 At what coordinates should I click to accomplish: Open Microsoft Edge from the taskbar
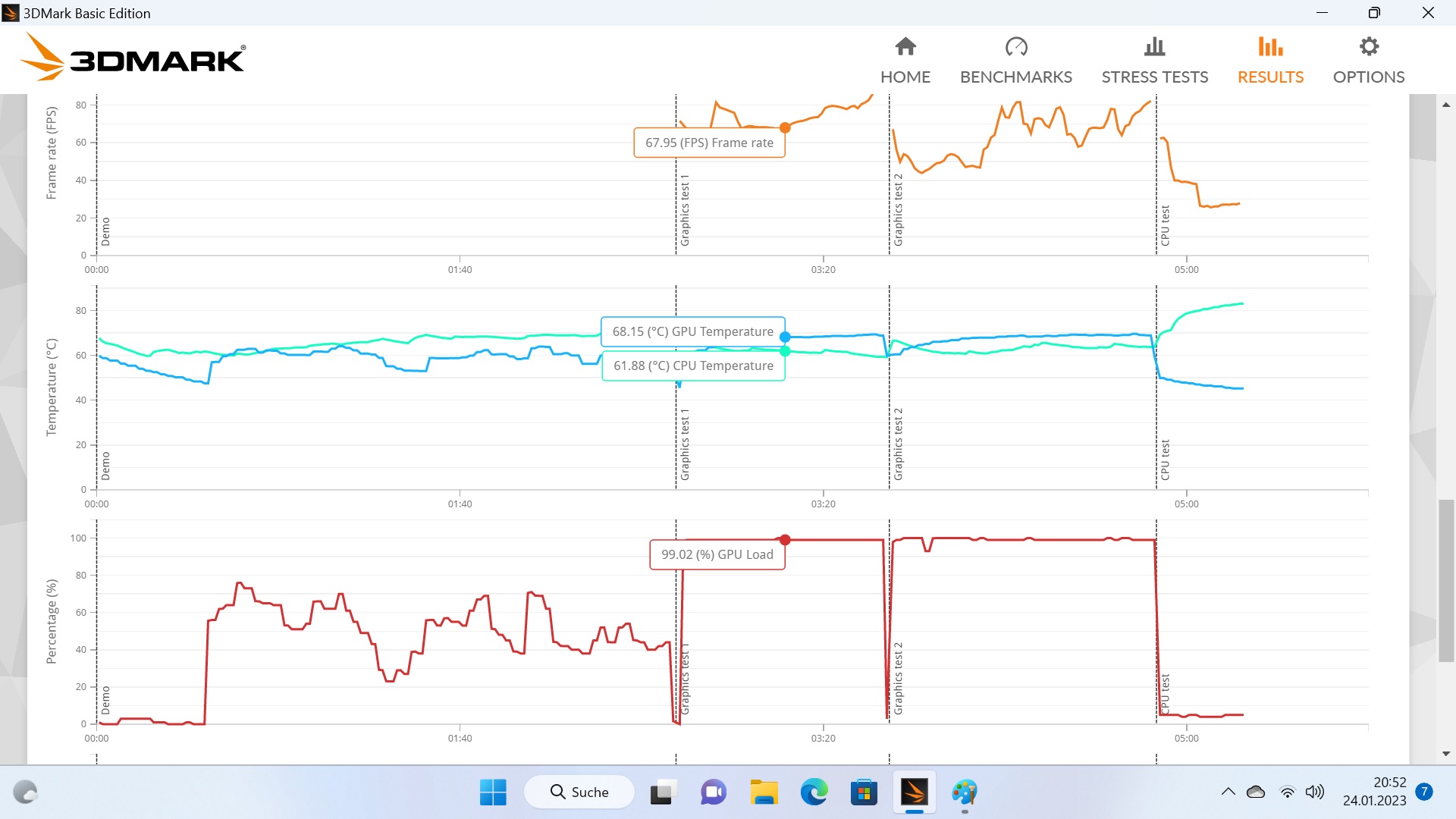coord(814,792)
